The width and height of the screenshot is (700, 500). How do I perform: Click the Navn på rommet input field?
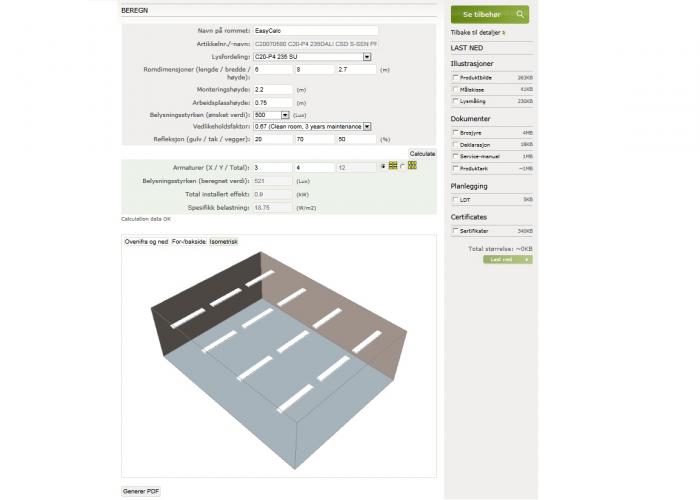[x=315, y=32]
